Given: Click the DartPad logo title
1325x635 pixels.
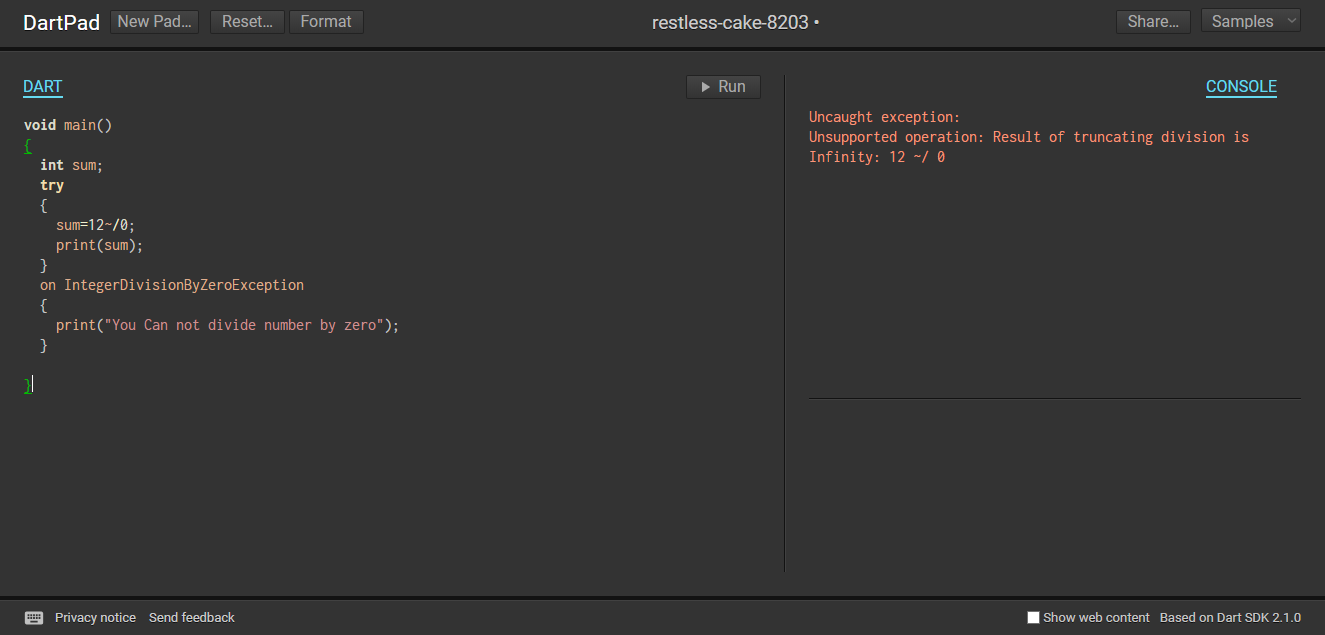Looking at the screenshot, I should click(x=61, y=22).
